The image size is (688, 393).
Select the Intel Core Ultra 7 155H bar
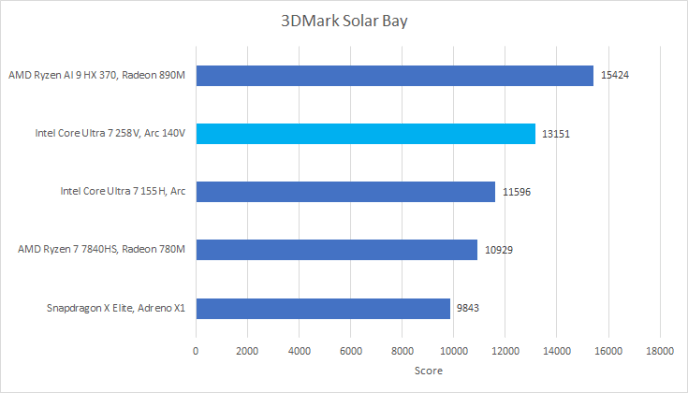tap(346, 192)
